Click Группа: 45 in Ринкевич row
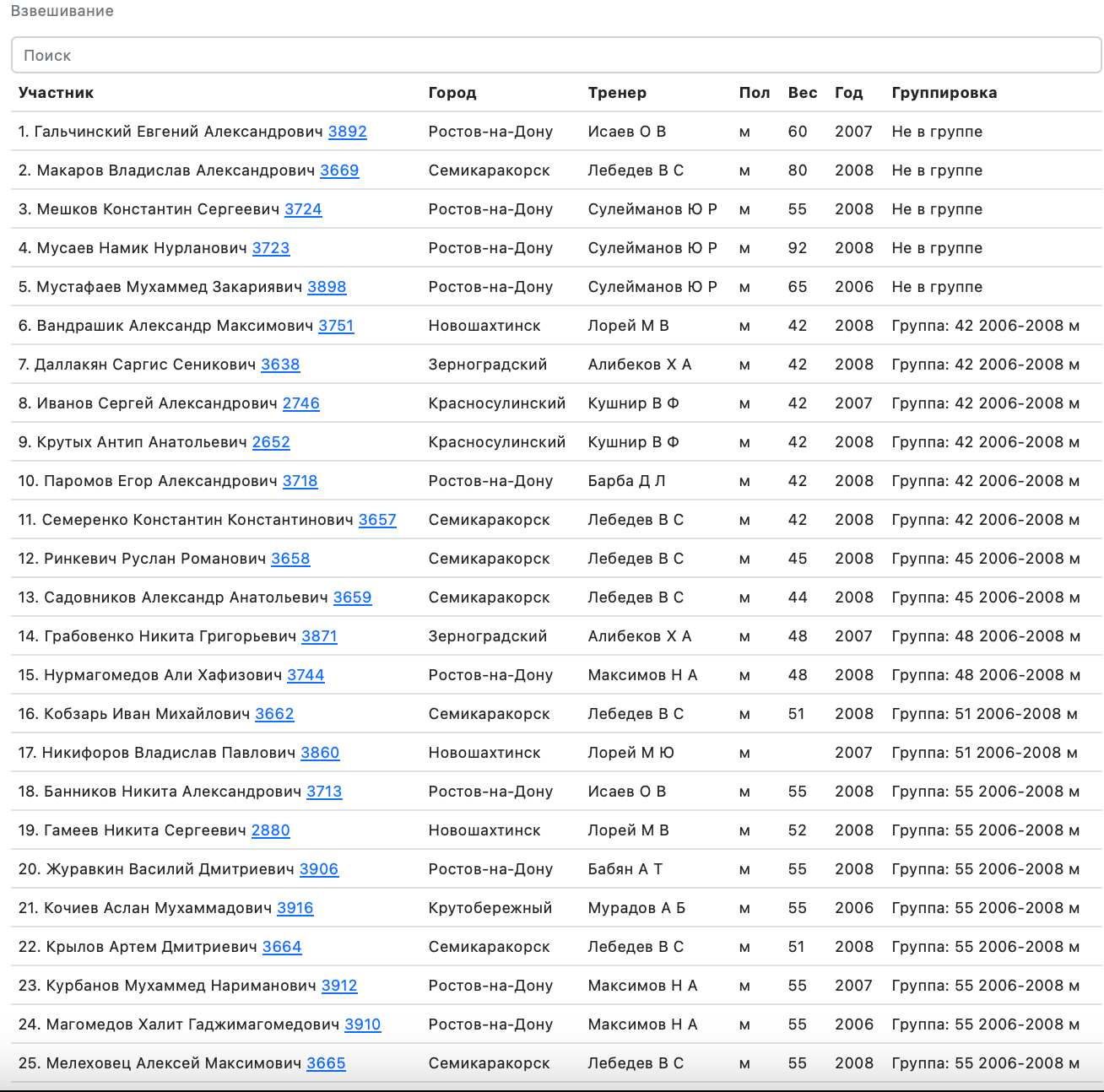 coord(986,559)
